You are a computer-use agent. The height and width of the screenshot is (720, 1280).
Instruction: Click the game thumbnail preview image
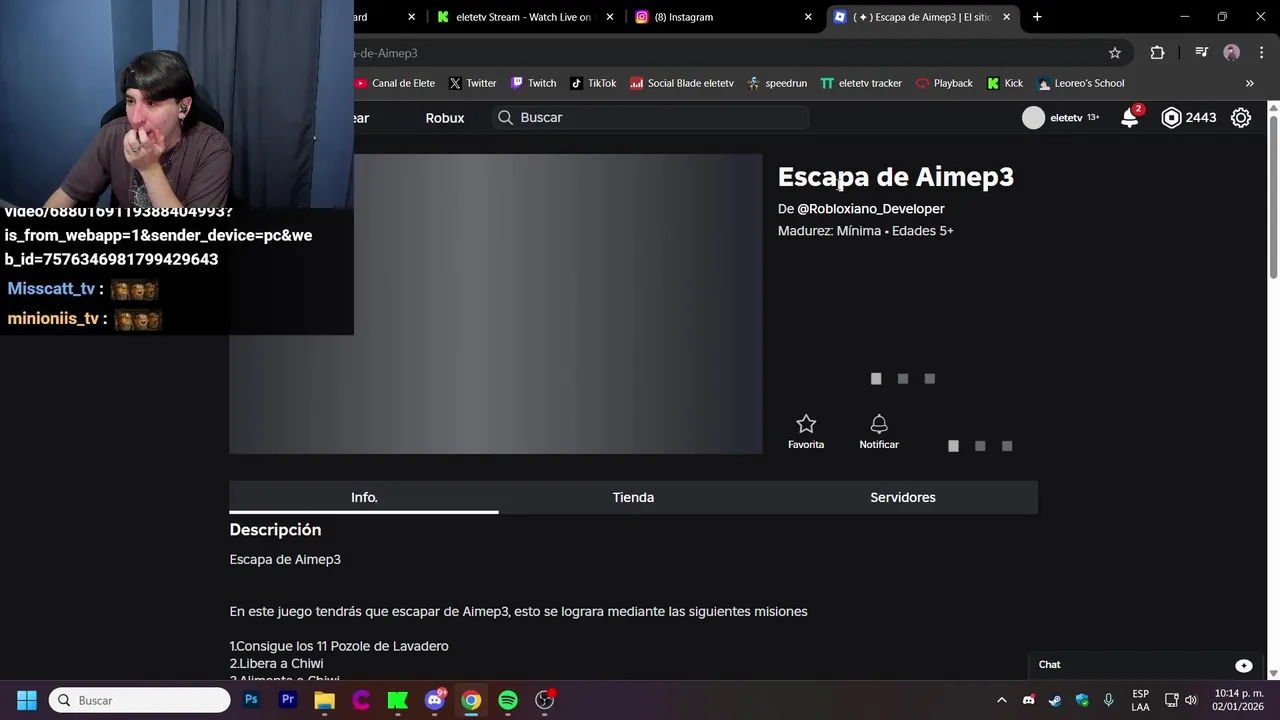(496, 304)
